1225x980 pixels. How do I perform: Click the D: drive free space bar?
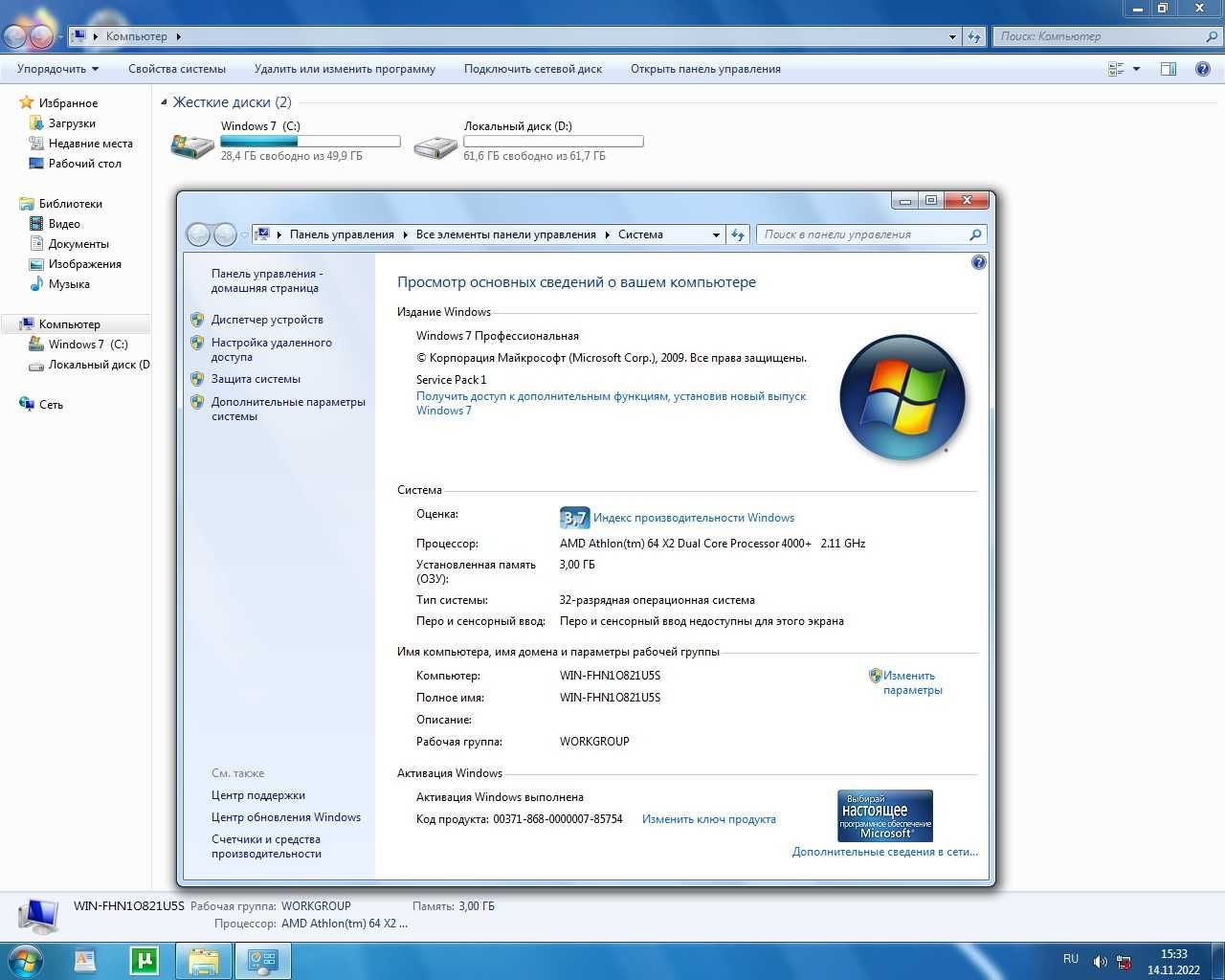553,141
